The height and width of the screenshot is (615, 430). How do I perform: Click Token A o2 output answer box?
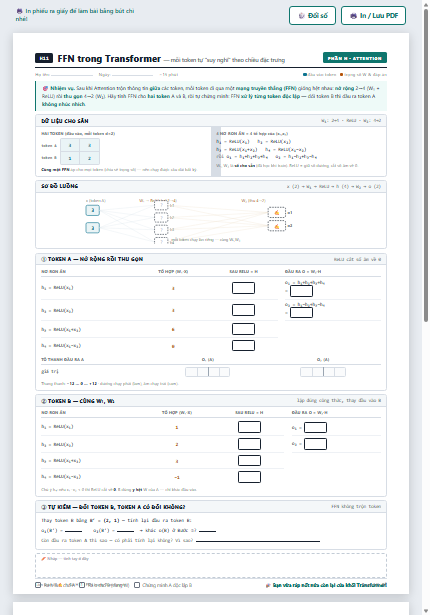(x=301, y=313)
